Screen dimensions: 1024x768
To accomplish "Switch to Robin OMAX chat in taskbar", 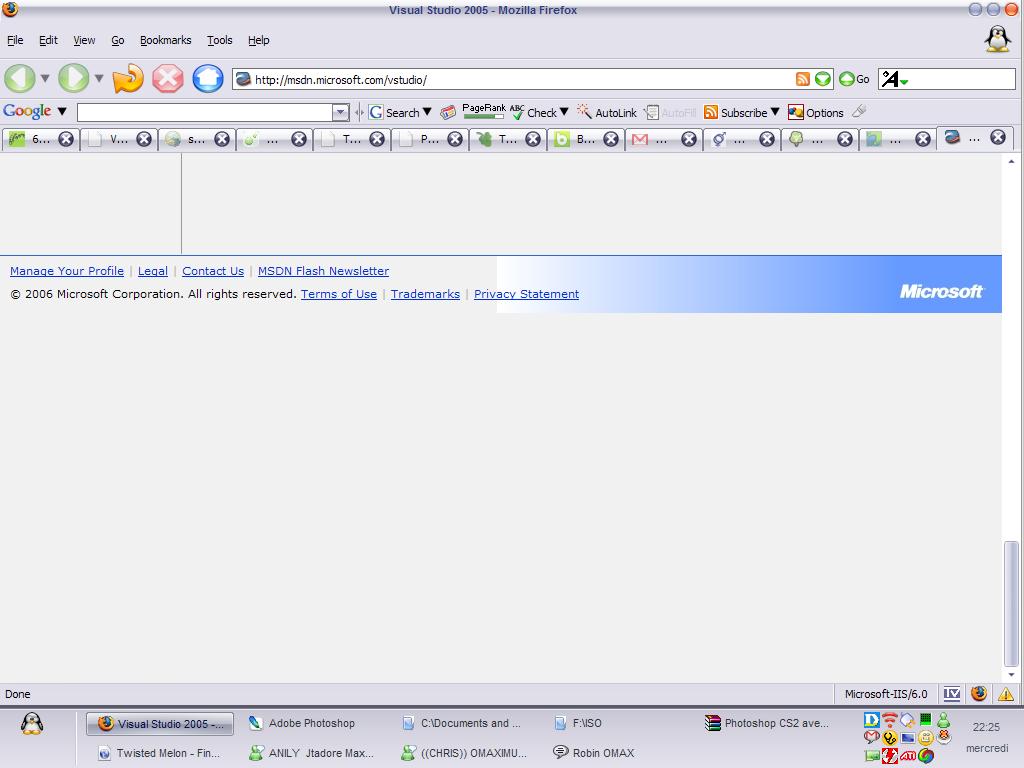I will 593,752.
